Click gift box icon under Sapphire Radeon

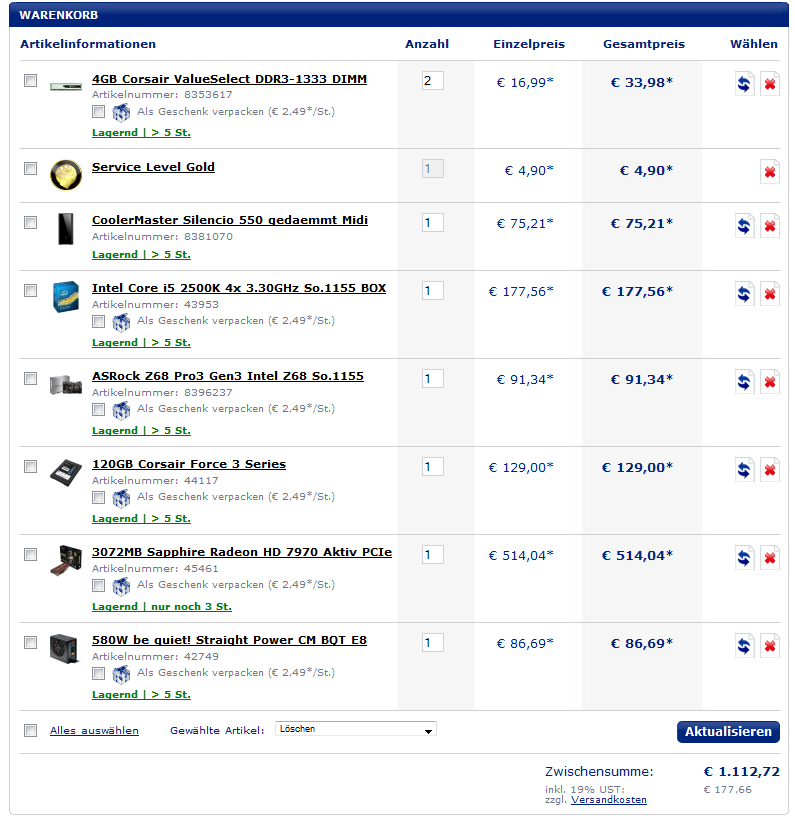[121, 586]
